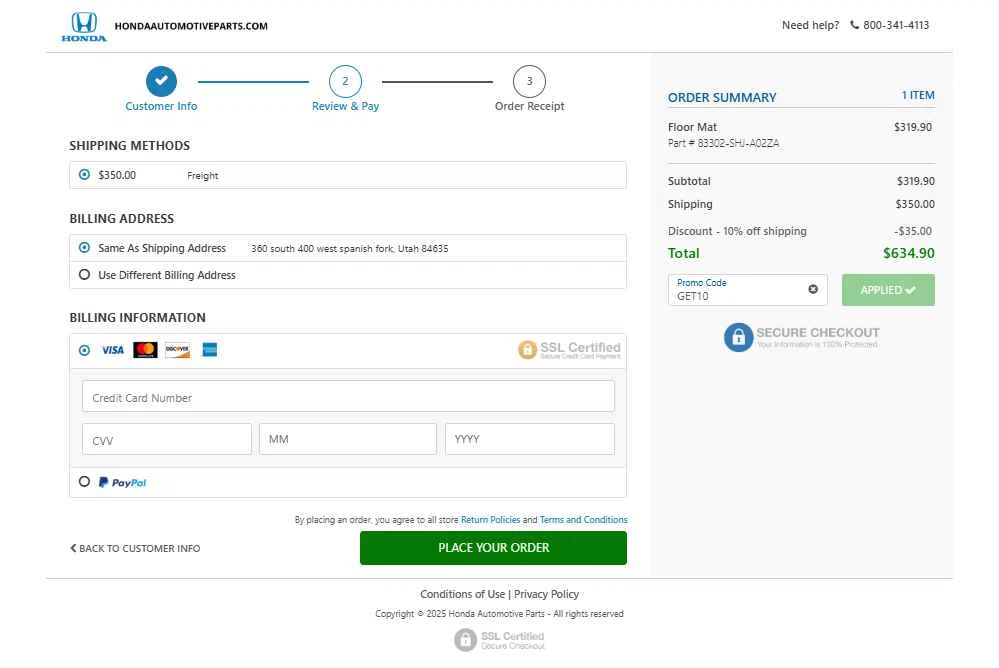This screenshot has height=668, width=999.
Task: Click the APPLIED promo button
Action: coord(888,290)
